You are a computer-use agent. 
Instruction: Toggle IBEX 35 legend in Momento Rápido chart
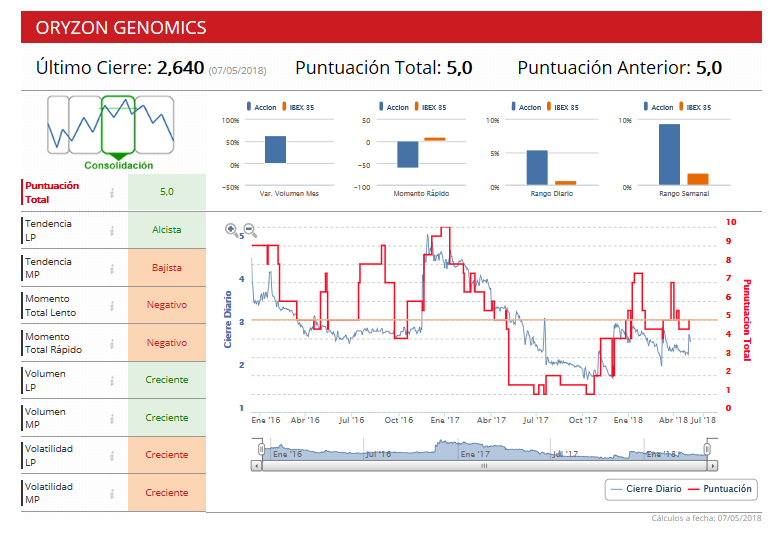[x=430, y=107]
